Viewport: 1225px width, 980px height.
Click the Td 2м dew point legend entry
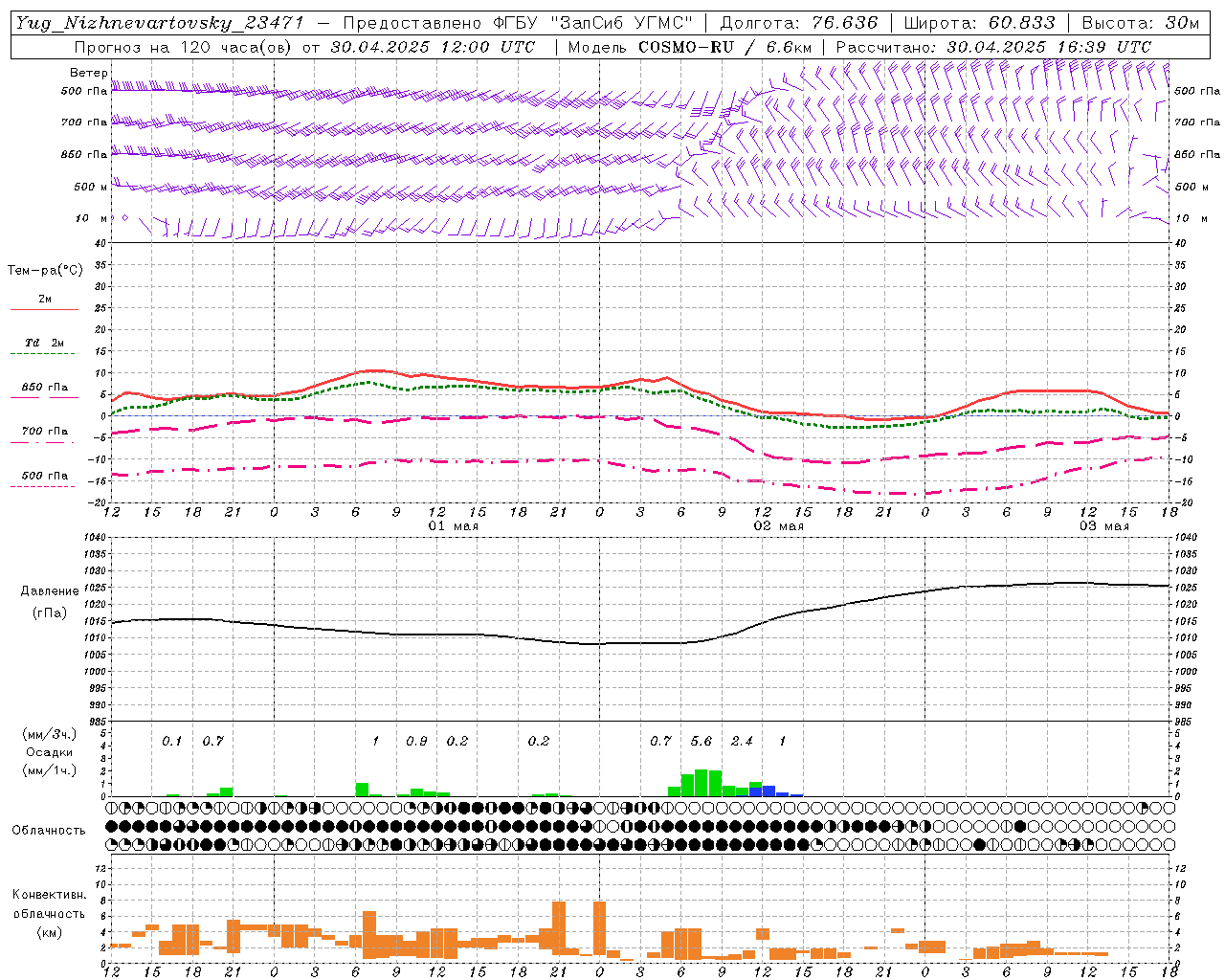pyautogui.click(x=44, y=343)
